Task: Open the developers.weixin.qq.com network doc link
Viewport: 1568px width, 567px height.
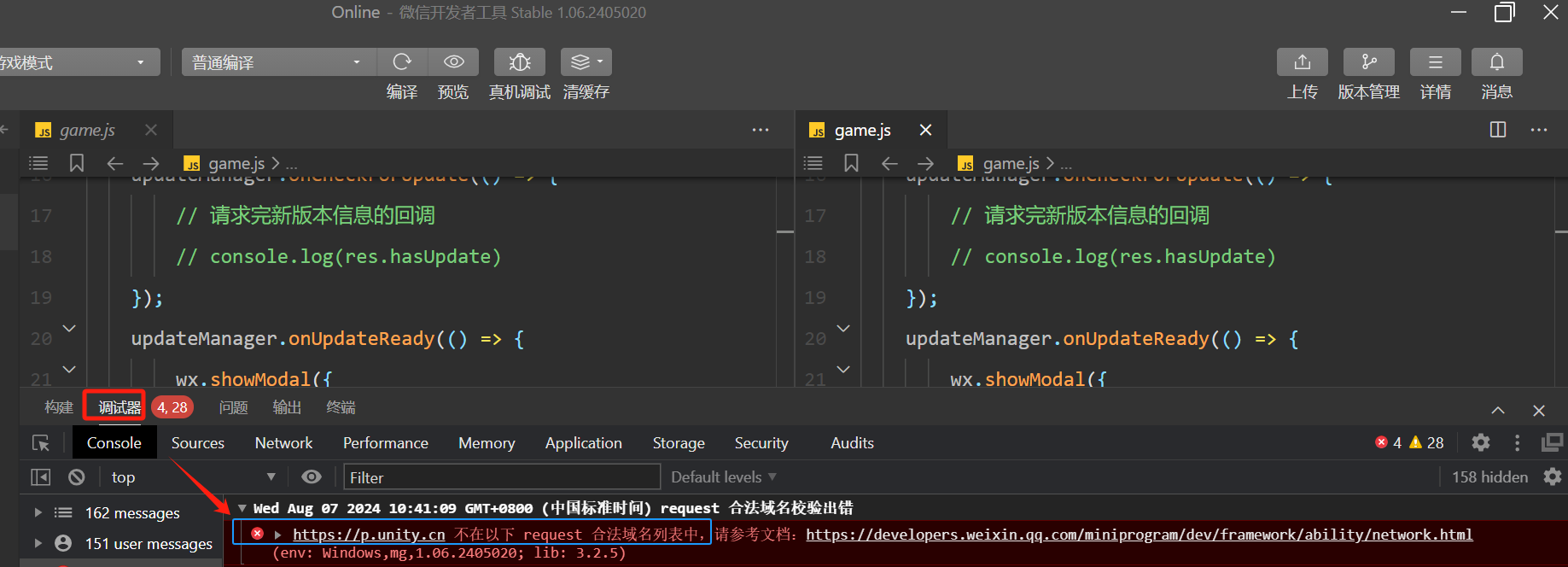Action: tap(1139, 535)
